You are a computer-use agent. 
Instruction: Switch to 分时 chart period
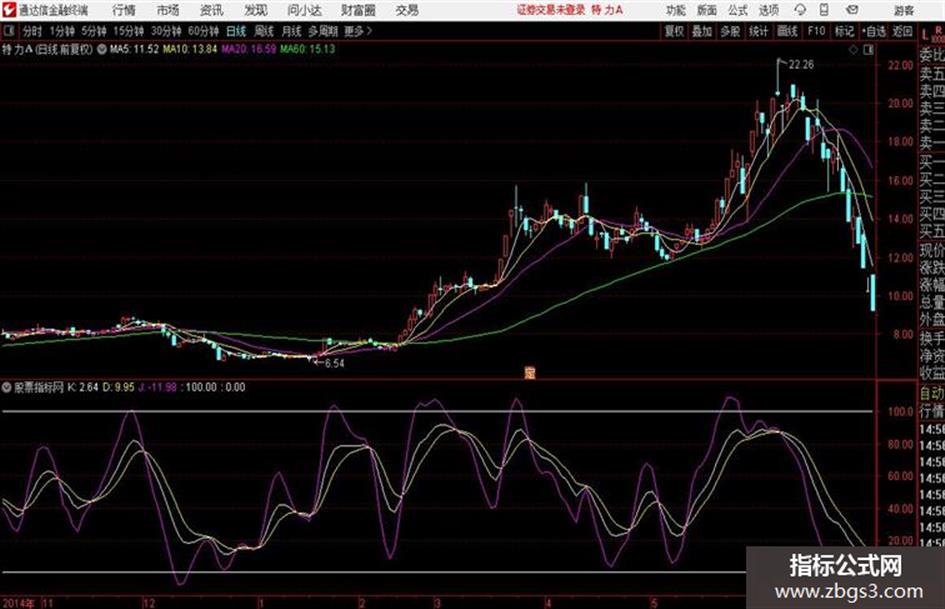tap(32, 31)
